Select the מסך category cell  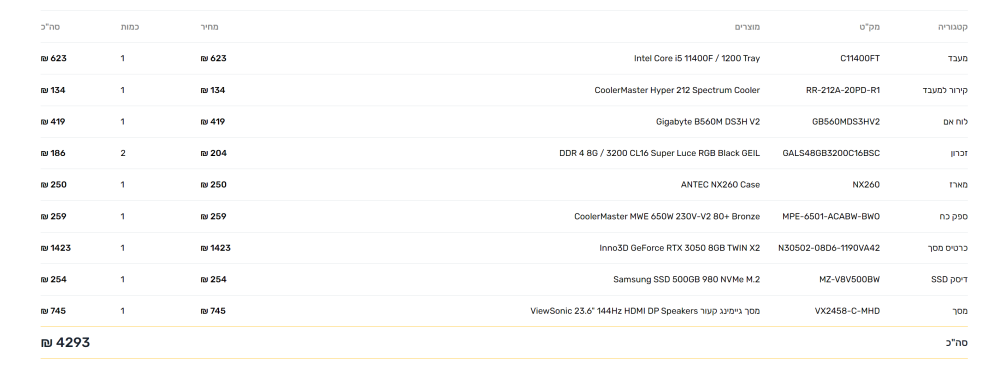[960, 311]
